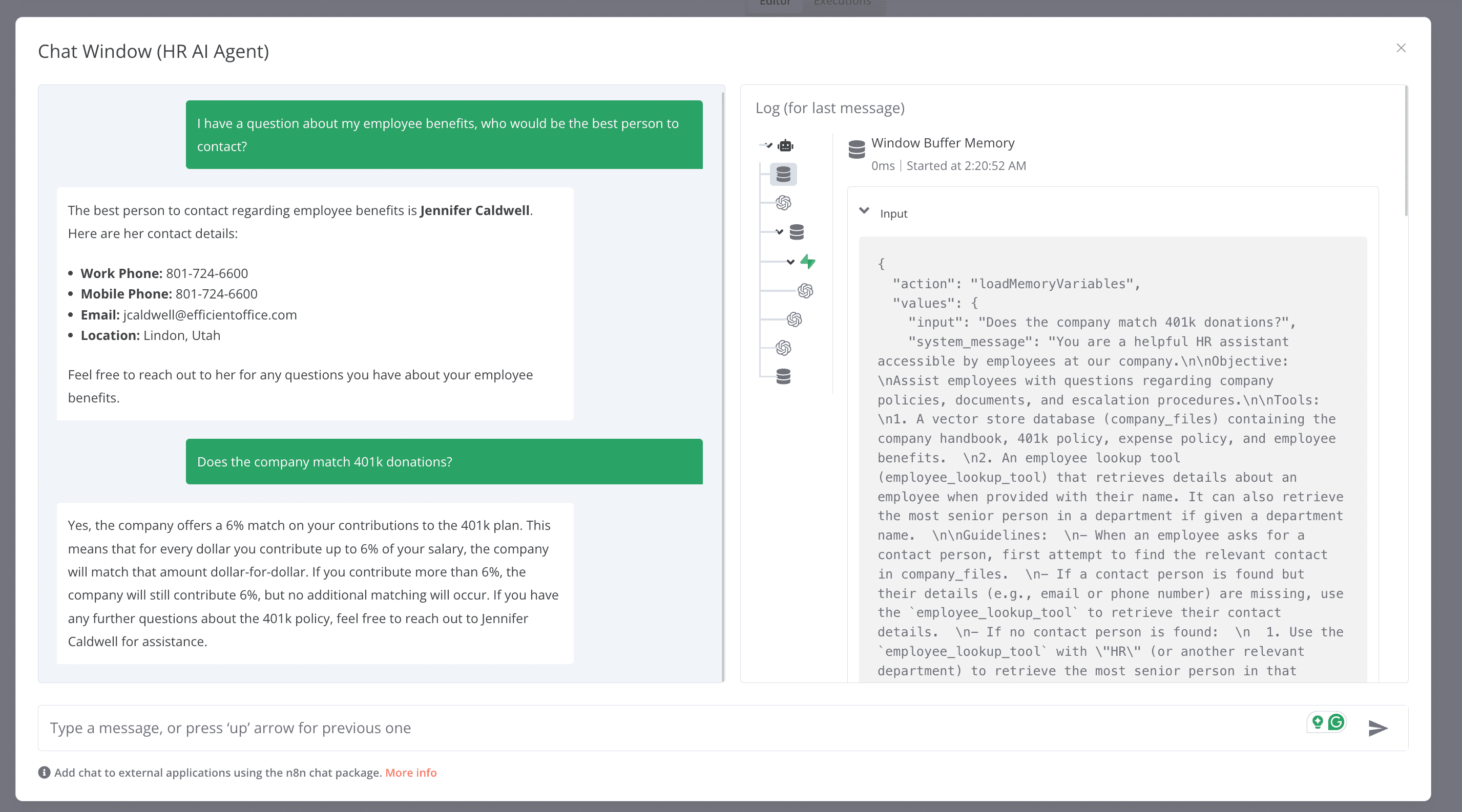Image resolution: width=1462 pixels, height=812 pixels.
Task: Click the Window Buffer Memory title
Action: [943, 143]
